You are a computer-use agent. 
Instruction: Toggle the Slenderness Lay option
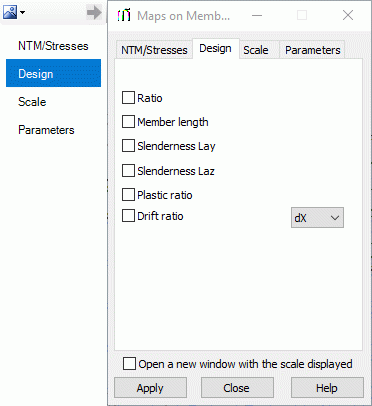click(x=128, y=146)
